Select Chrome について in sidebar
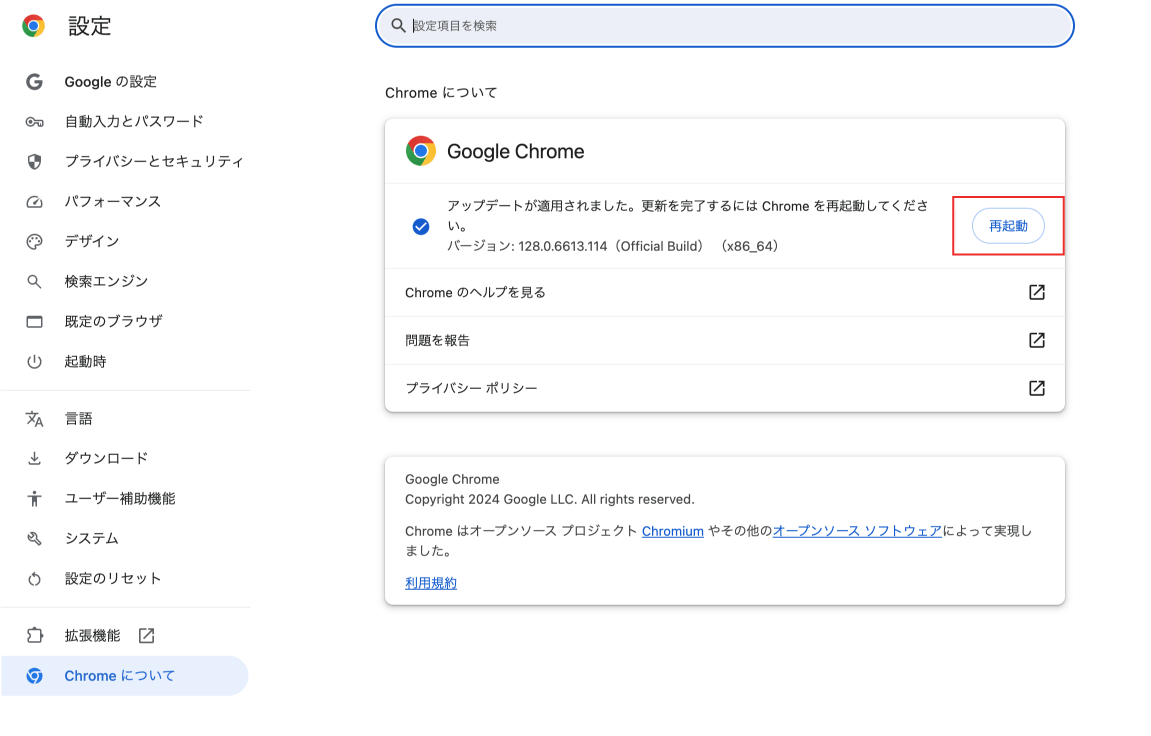The image size is (1151, 736). [x=125, y=676]
